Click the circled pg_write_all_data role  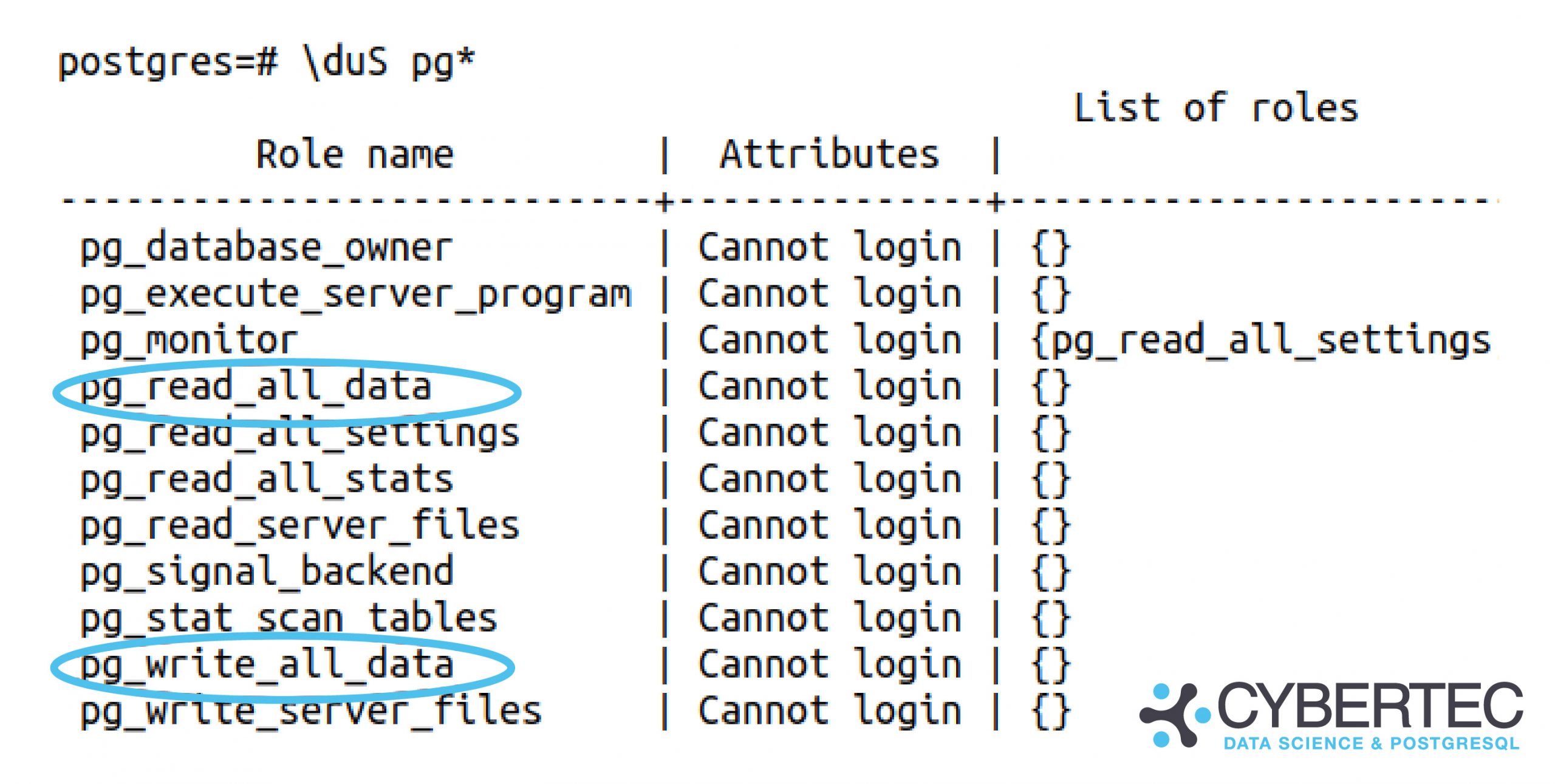pyautogui.click(x=267, y=665)
